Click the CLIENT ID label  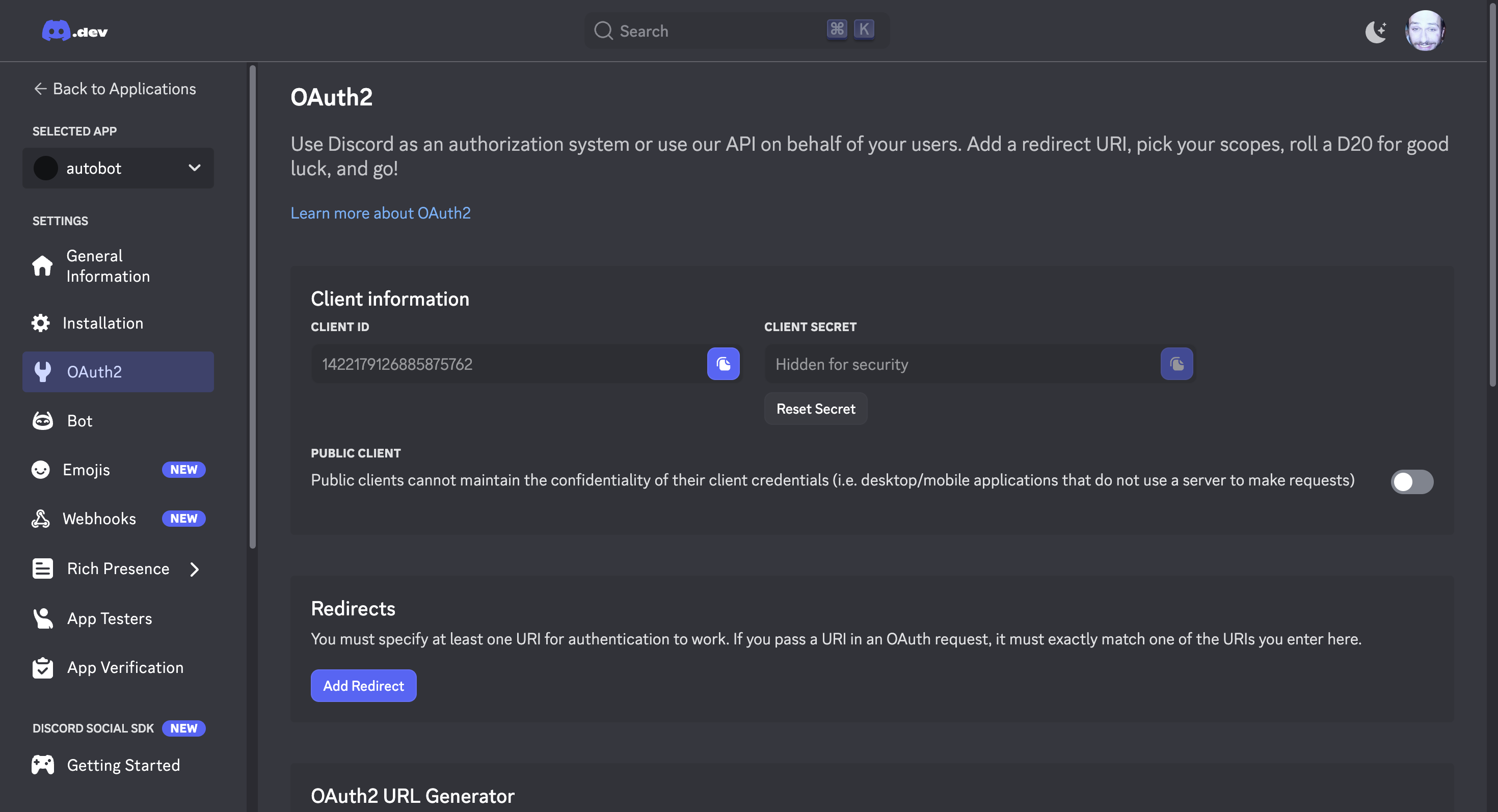(x=340, y=327)
